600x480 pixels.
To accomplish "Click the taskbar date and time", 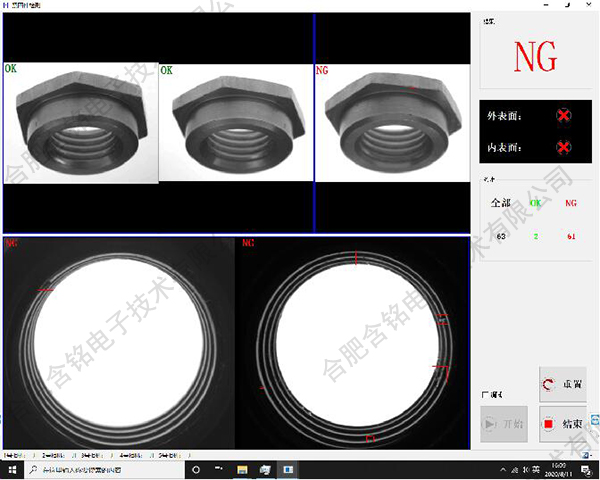I will point(557,469).
